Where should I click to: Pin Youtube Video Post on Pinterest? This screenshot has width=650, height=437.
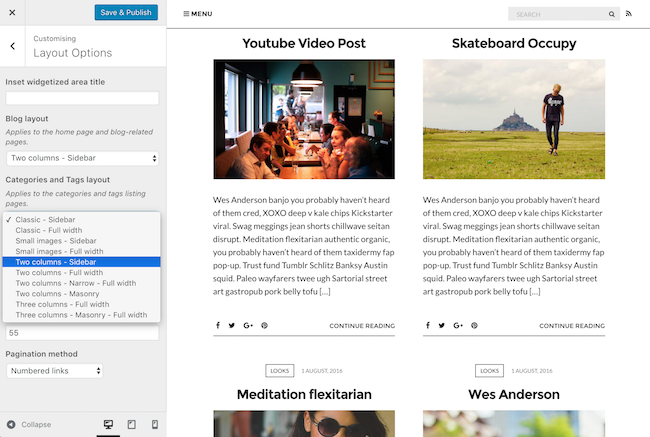click(264, 325)
